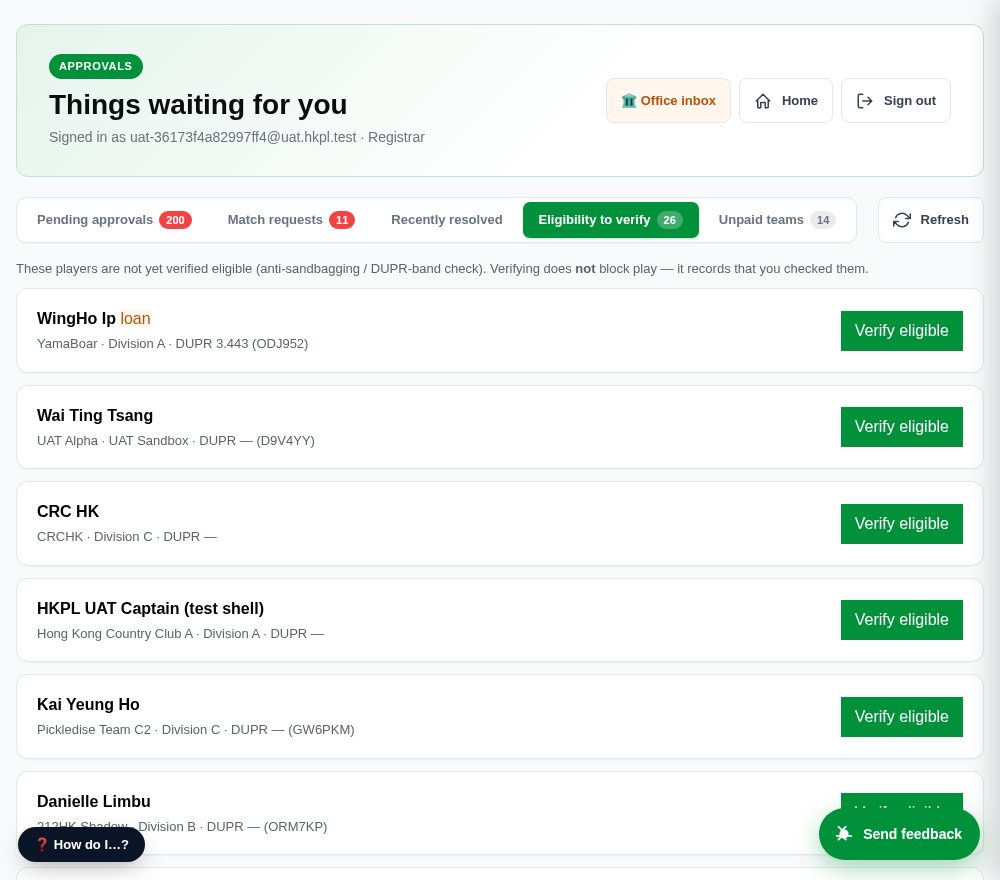This screenshot has width=1000, height=880.
Task: Verify Kai Yeung Ho as eligible
Action: 901,717
